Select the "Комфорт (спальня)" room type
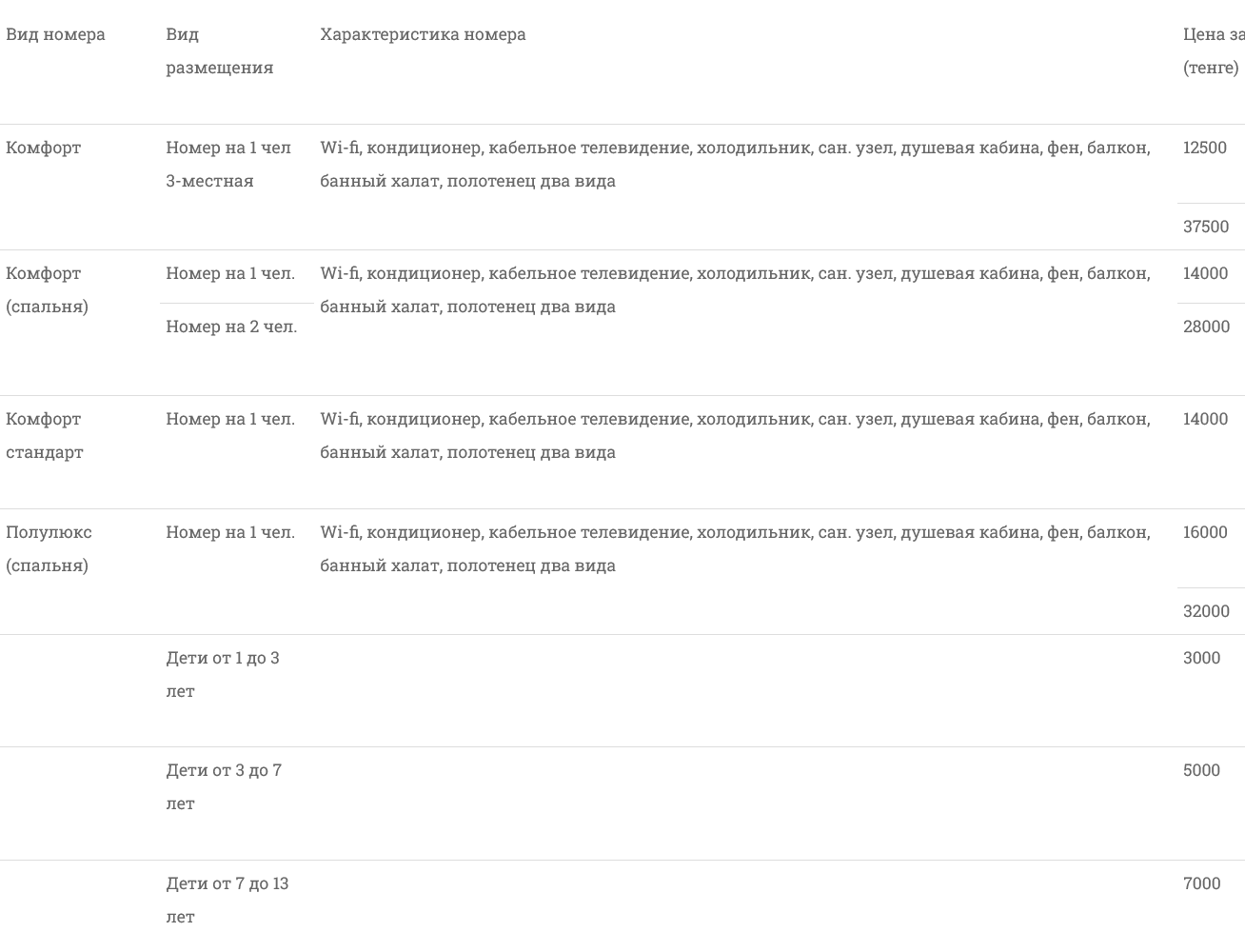The height and width of the screenshot is (952, 1245). pos(47,289)
